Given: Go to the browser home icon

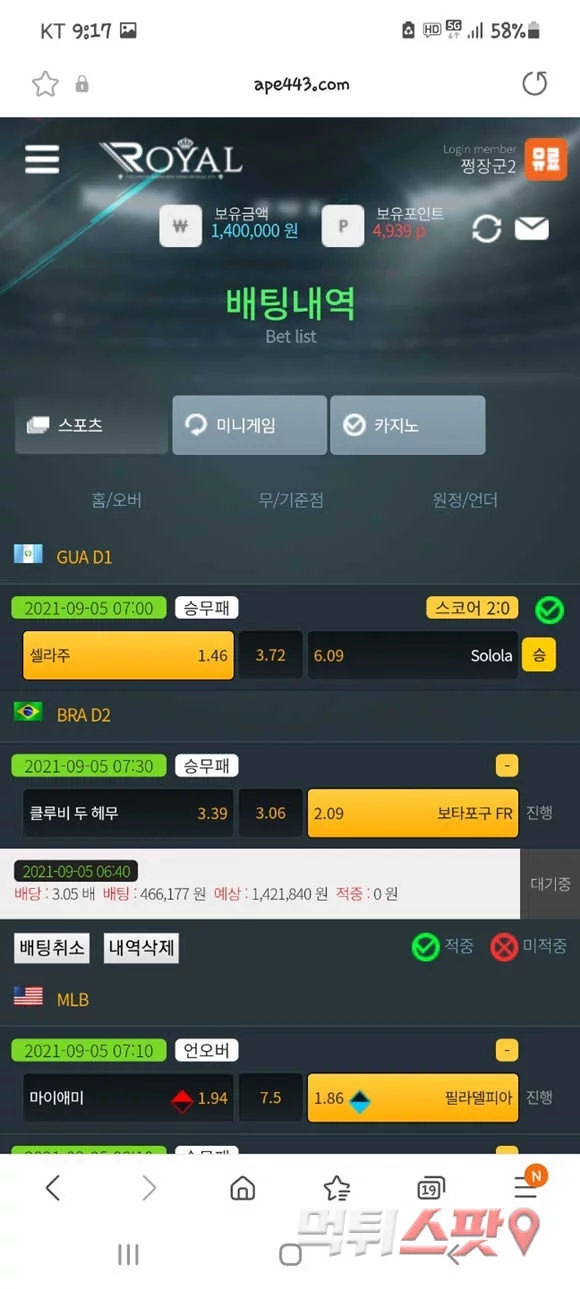Looking at the screenshot, I should [x=242, y=1188].
